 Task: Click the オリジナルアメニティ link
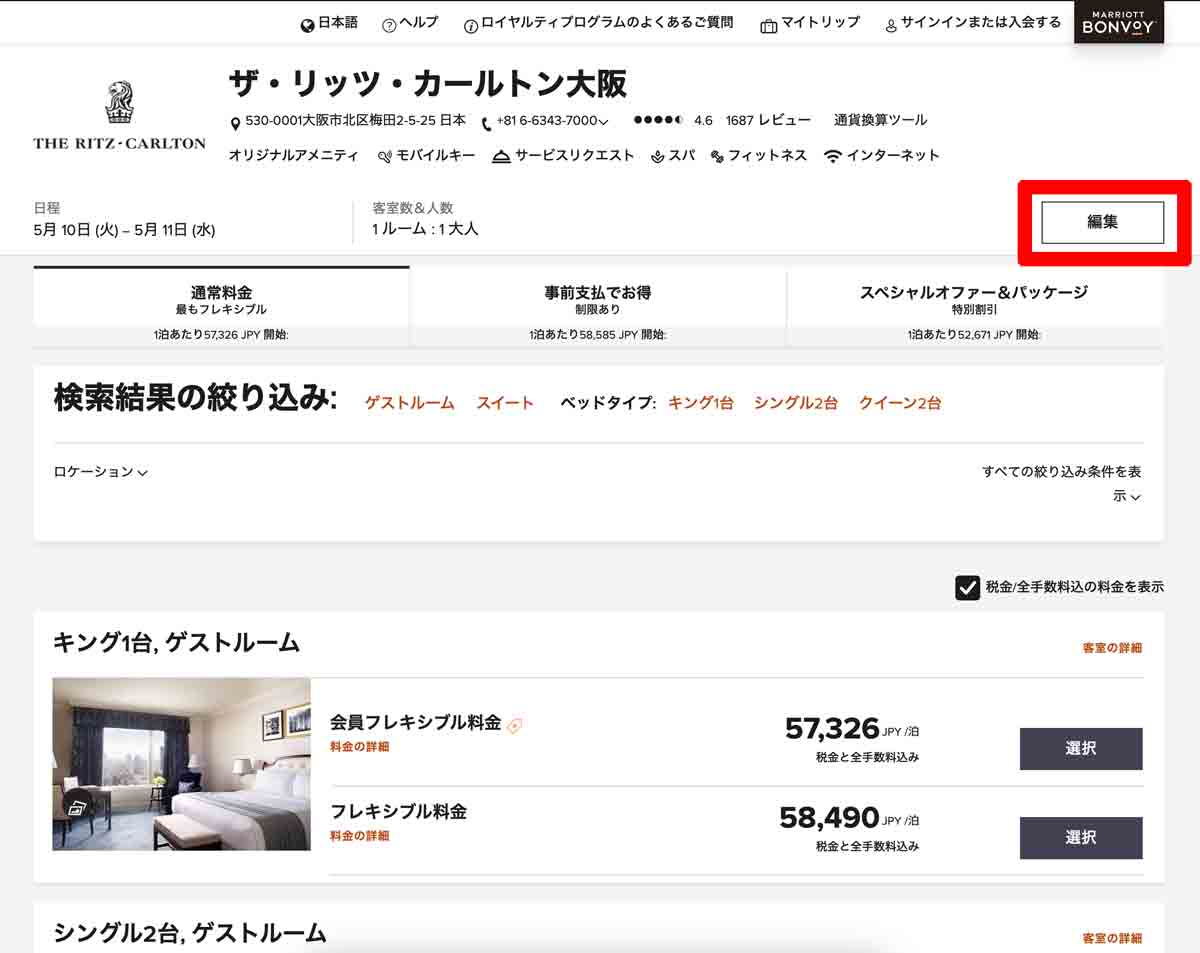pos(293,156)
